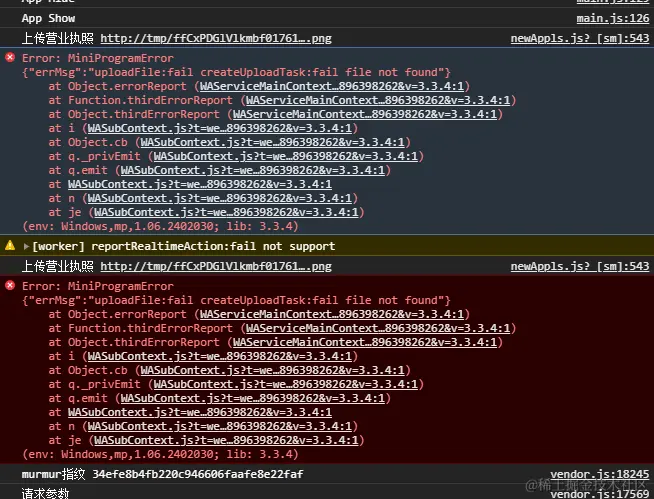Select '[worker] reportRealtimeAction:fail not support' text
This screenshot has width=654, height=499.
pos(184,246)
